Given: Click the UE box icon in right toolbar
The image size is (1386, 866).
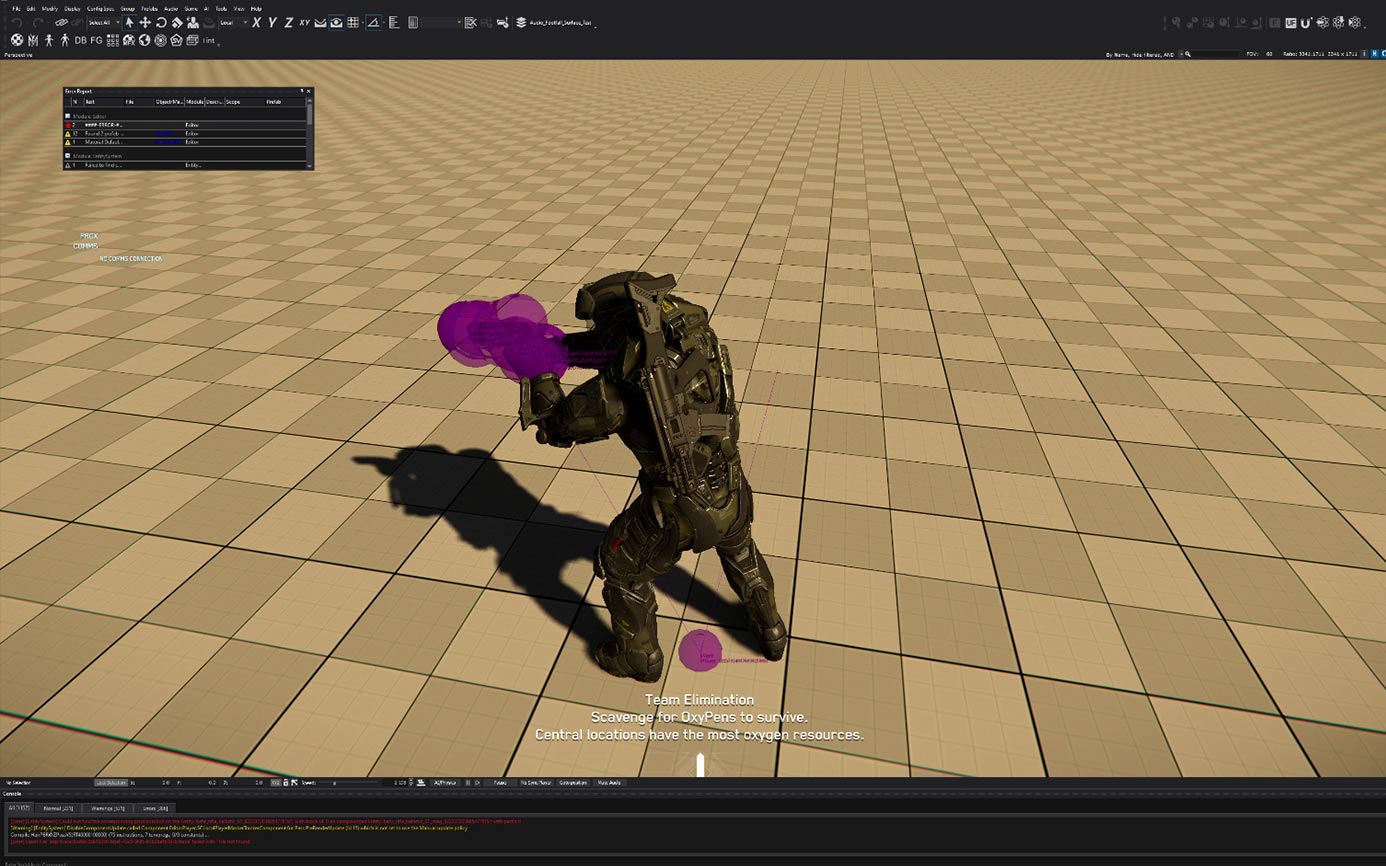Looking at the screenshot, I should [1291, 22].
